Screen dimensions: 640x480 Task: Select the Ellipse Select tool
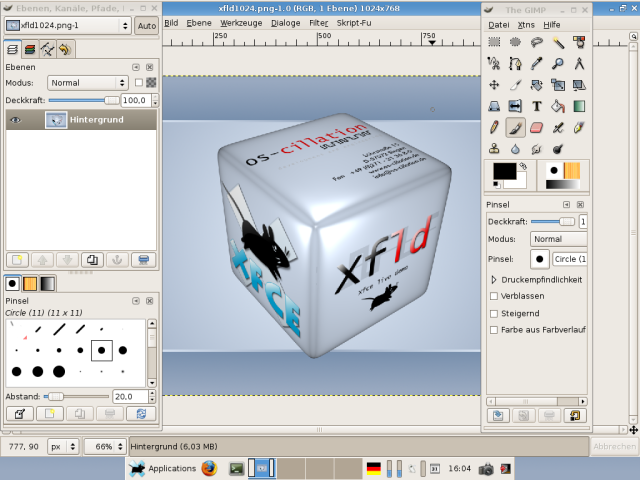515,42
